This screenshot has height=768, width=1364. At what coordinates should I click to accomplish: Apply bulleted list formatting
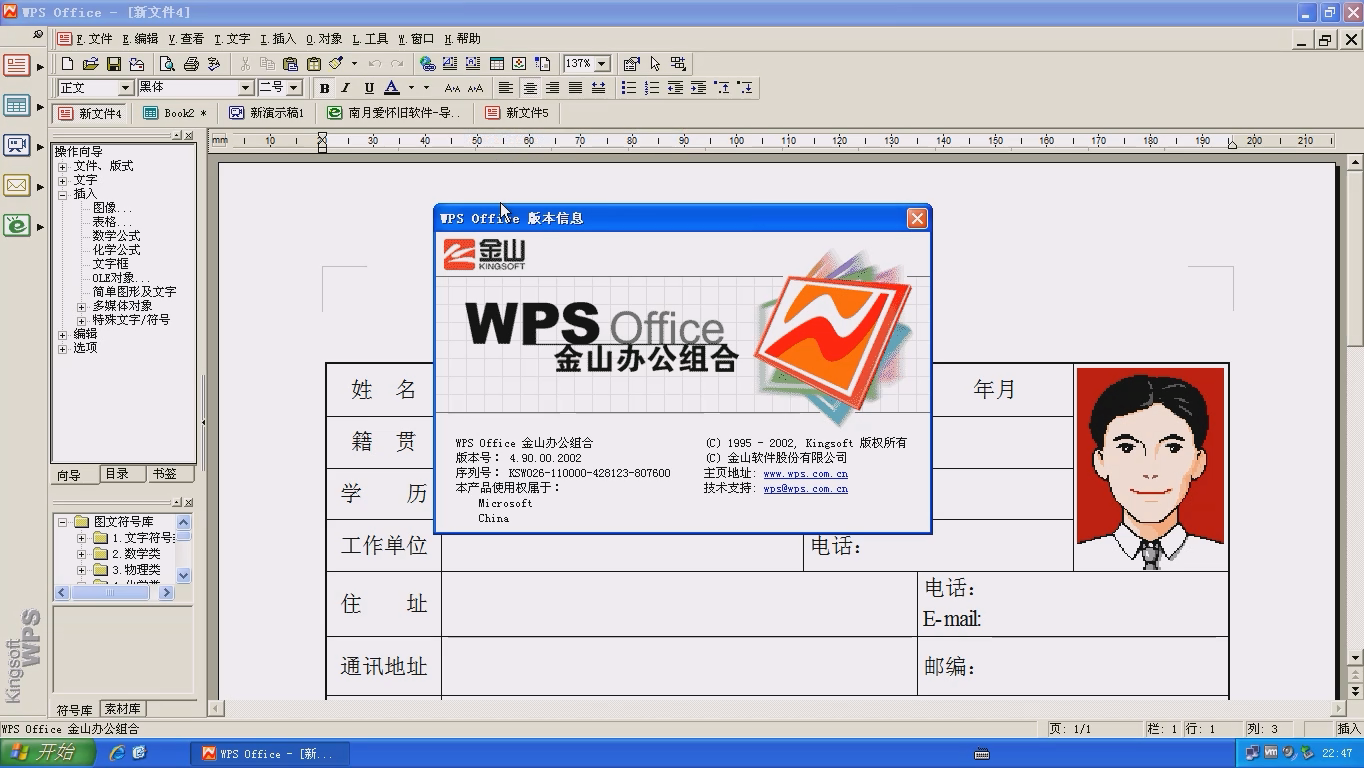pyautogui.click(x=629, y=88)
